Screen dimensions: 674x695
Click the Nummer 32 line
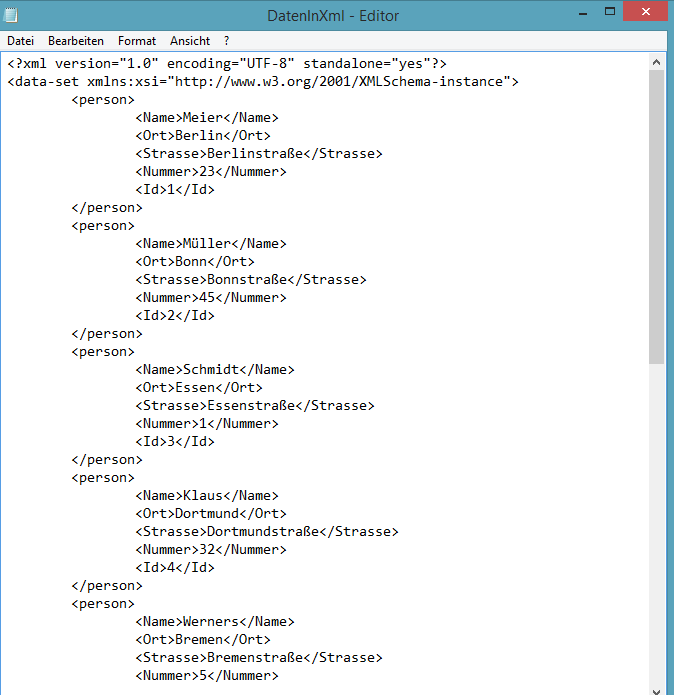pyautogui.click(x=211, y=550)
